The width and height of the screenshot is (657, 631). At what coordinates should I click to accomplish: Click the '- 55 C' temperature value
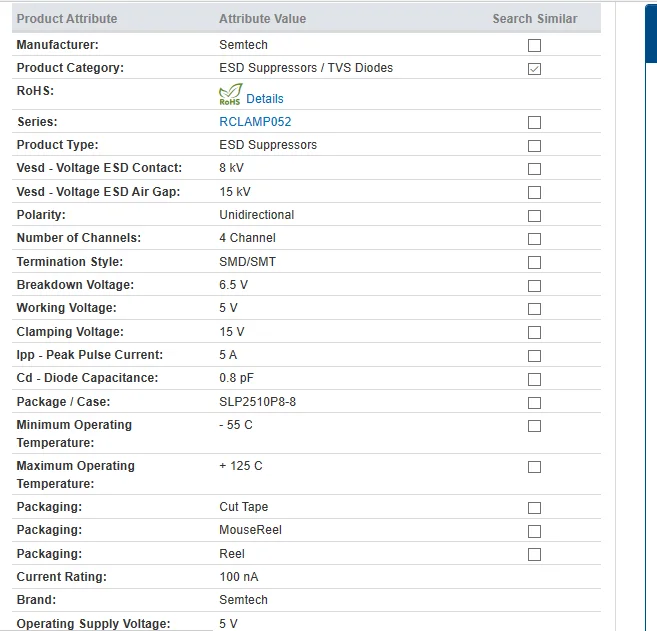click(x=236, y=425)
